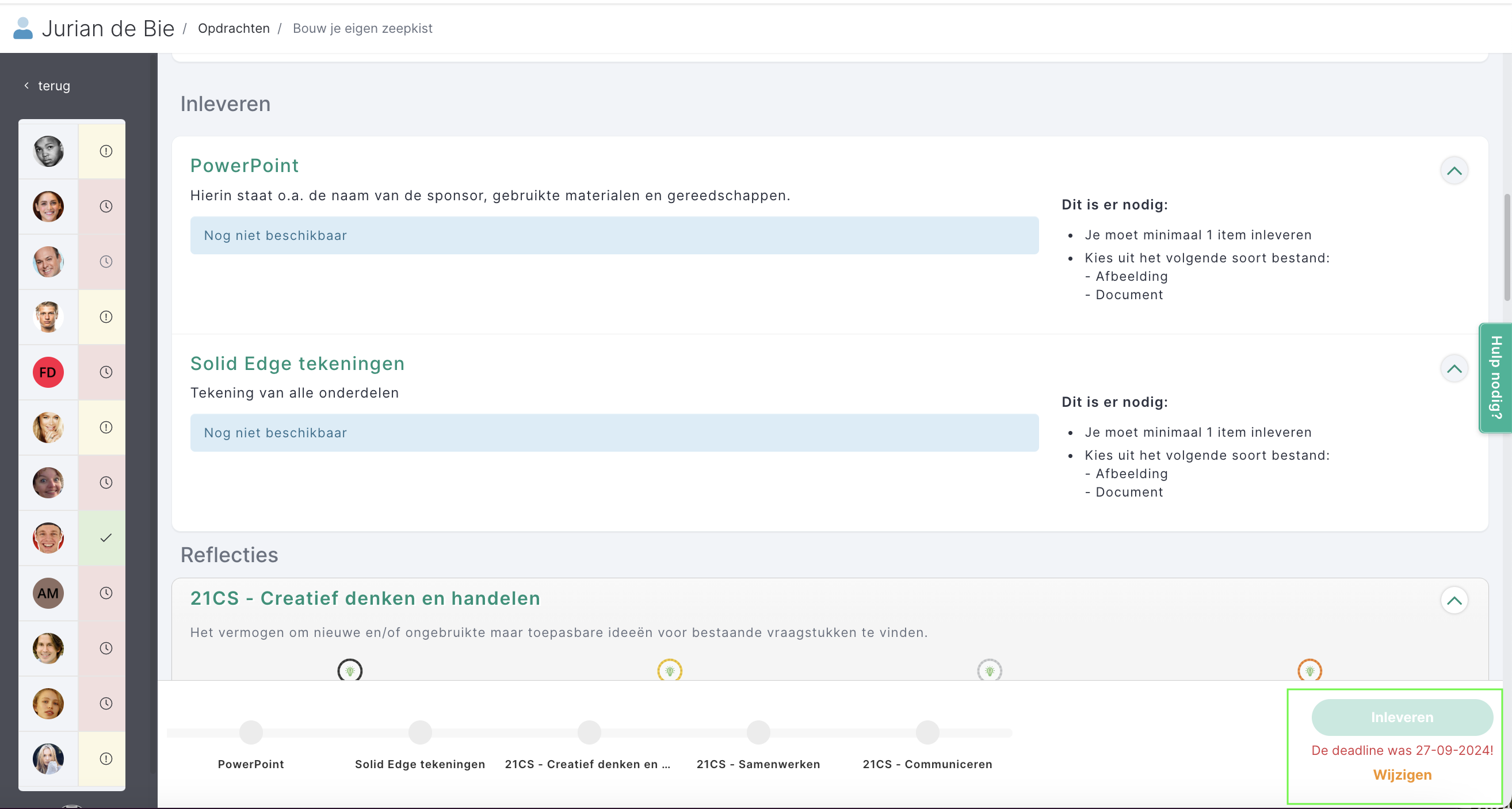Click the Tekening van alle onderdelen description
This screenshot has width=1512, height=809.
[295, 393]
